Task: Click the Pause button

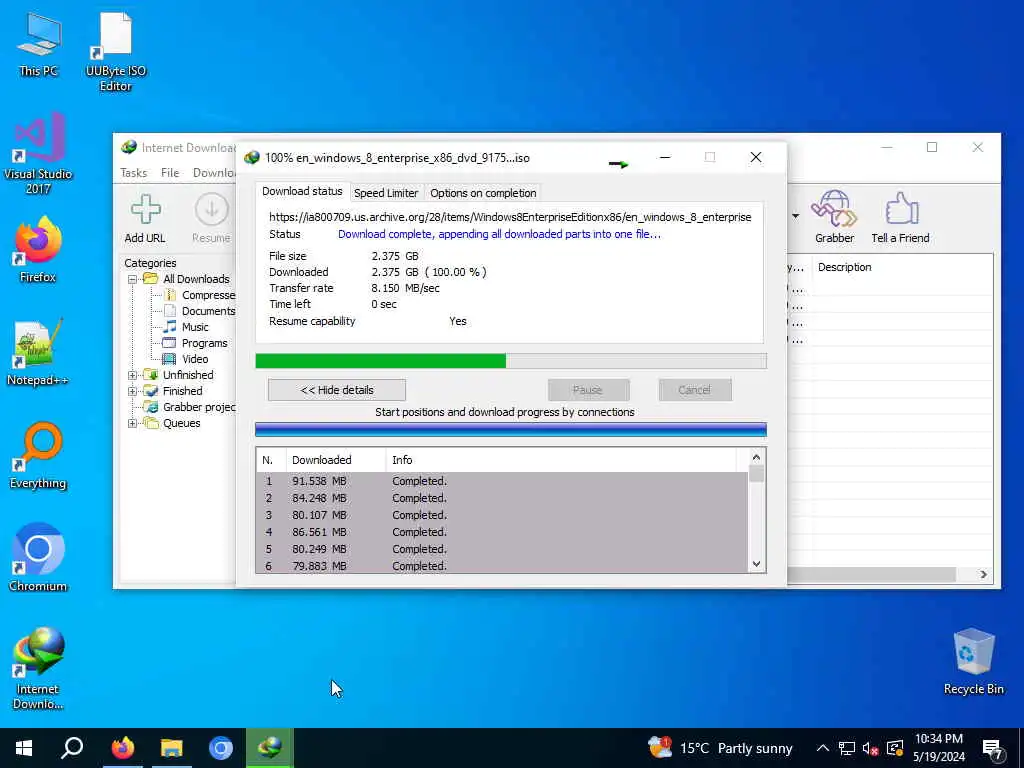Action: (588, 390)
